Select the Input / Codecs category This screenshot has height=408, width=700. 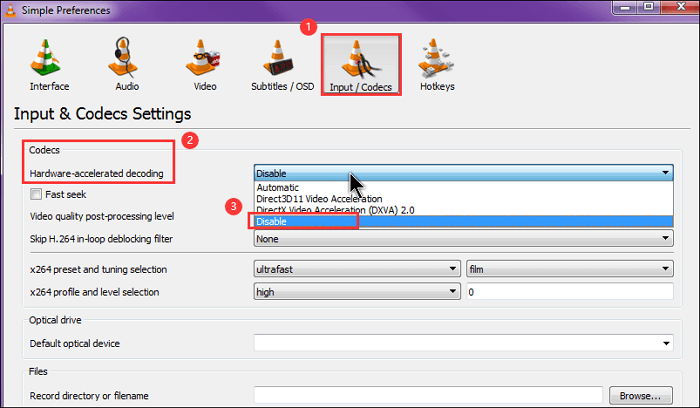(x=361, y=65)
